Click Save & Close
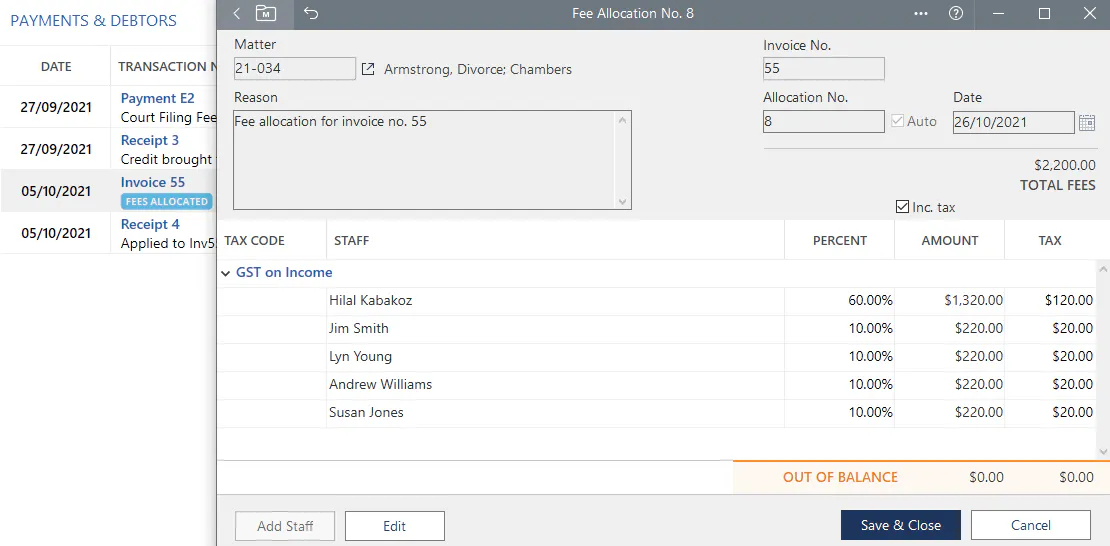Image resolution: width=1110 pixels, height=546 pixels. (900, 525)
